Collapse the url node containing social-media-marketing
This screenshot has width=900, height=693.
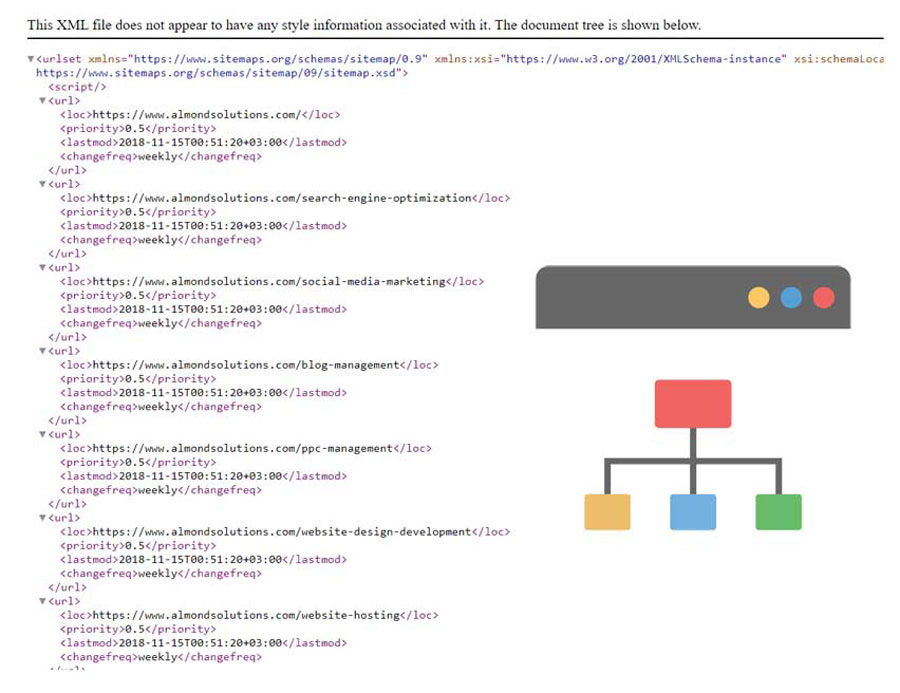tap(42, 267)
